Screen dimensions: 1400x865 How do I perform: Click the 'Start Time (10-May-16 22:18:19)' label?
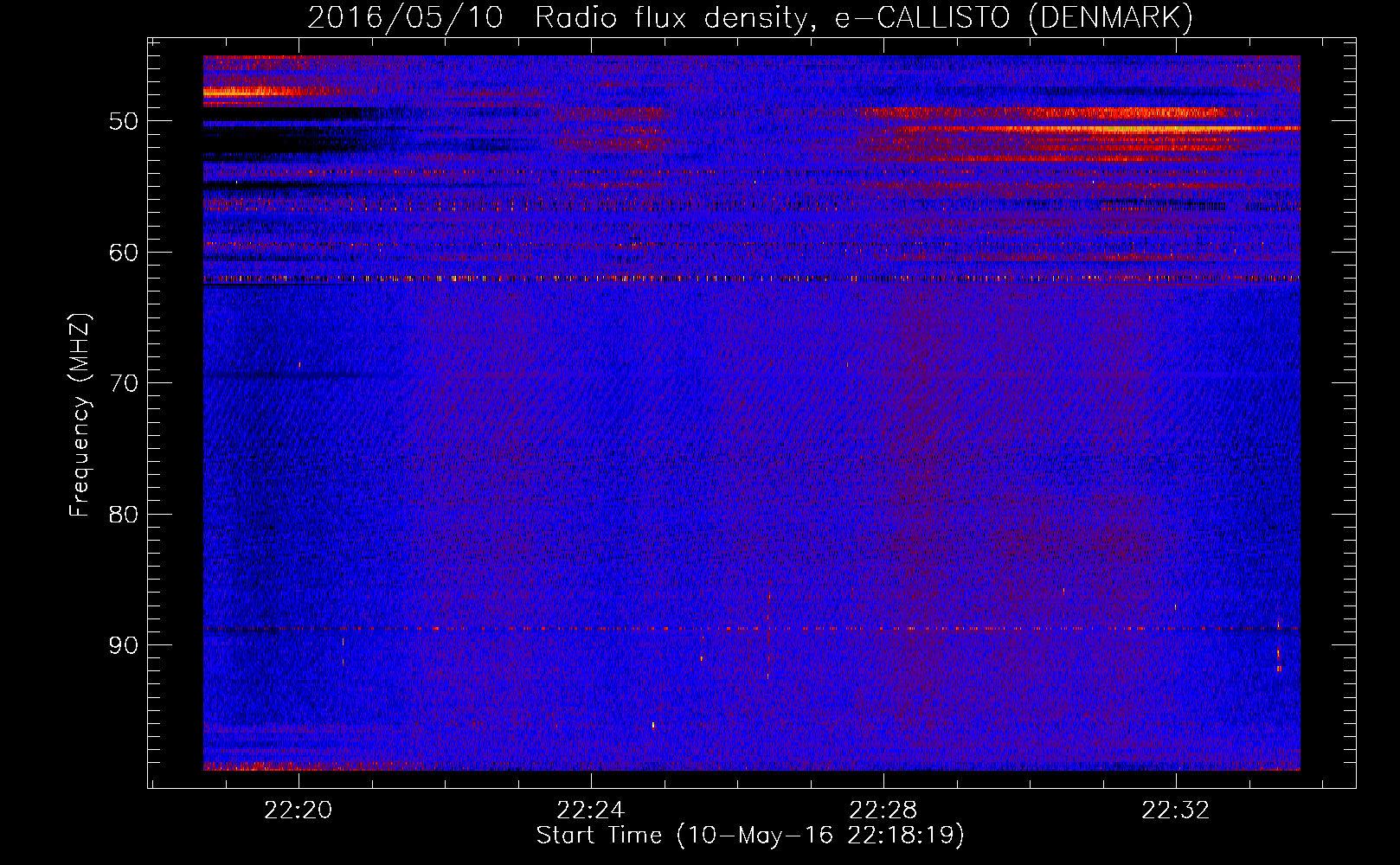tap(750, 836)
